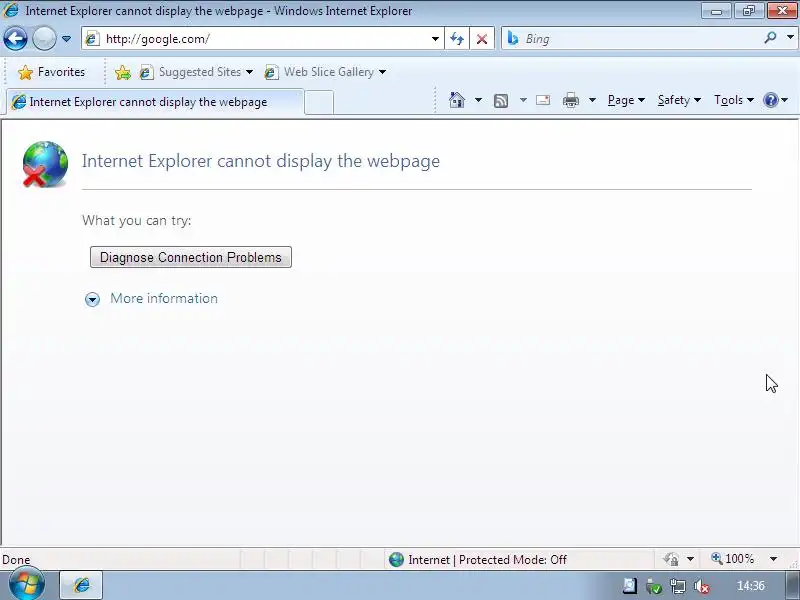Expand the Print options dropdown arrow

tap(592, 100)
